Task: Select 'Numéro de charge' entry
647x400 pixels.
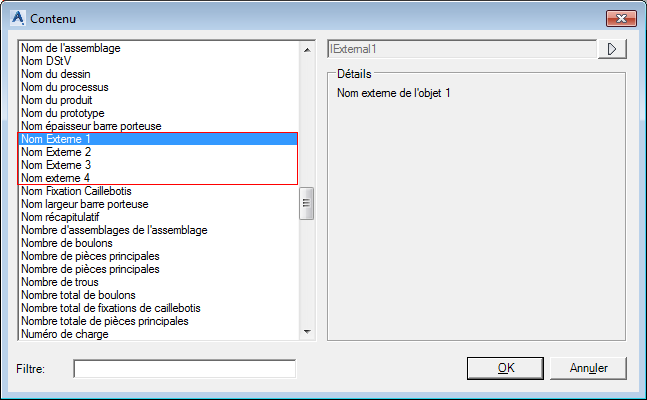Action: [x=65, y=334]
